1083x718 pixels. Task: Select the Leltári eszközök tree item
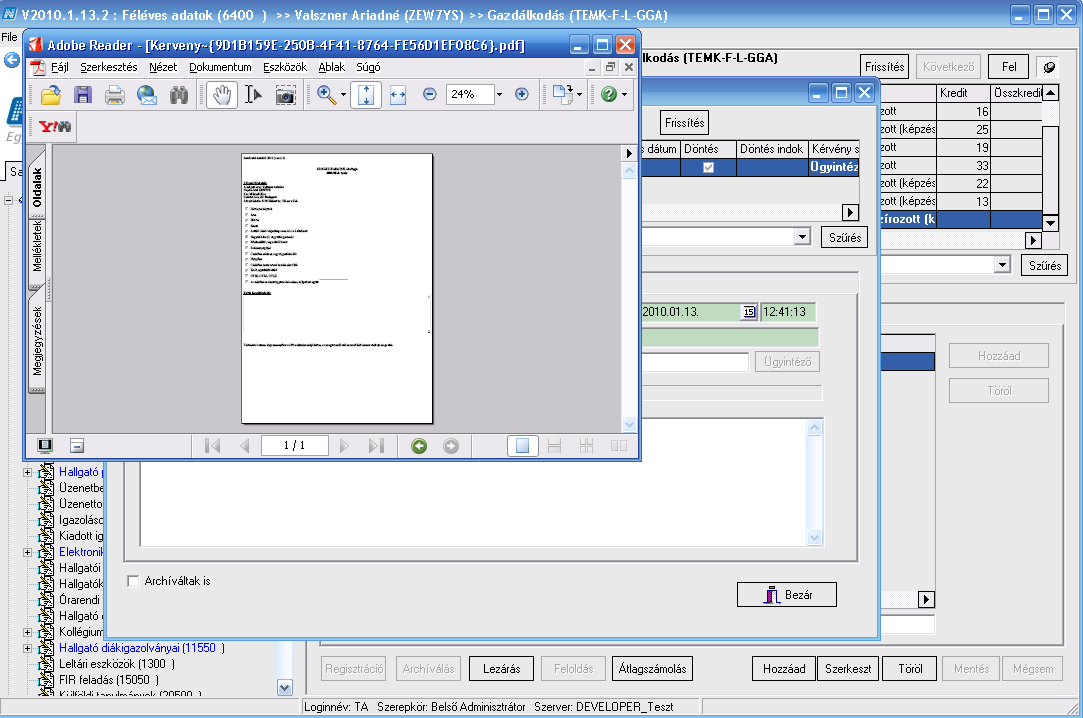[x=117, y=664]
